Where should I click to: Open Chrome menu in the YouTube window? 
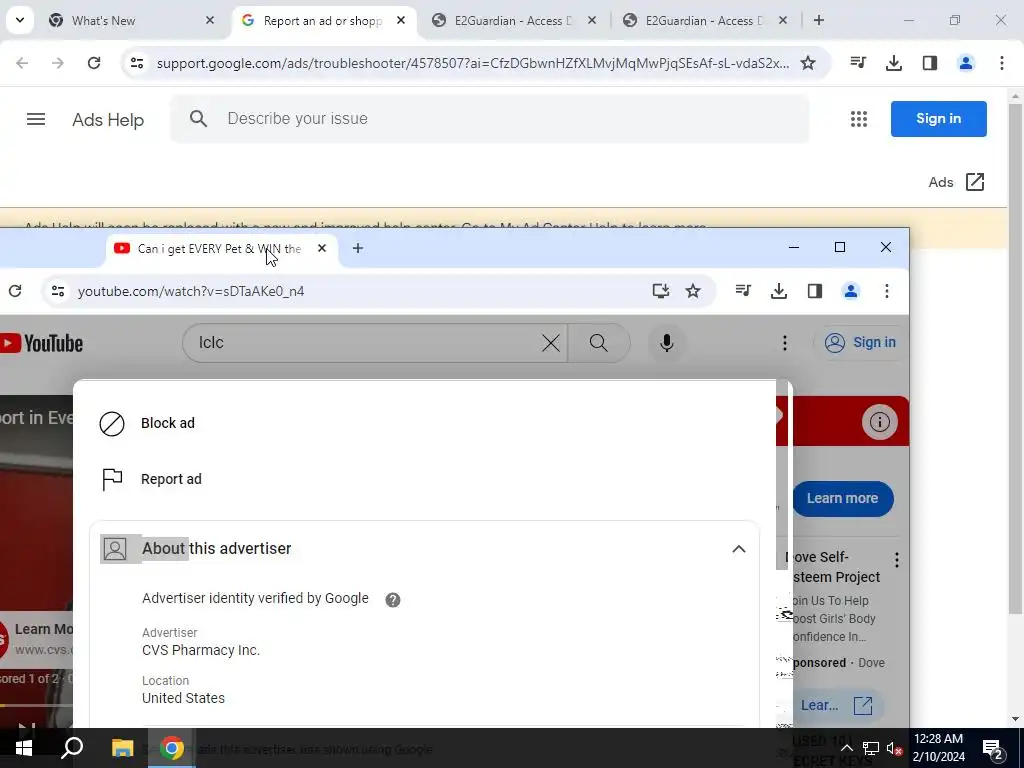tap(886, 291)
